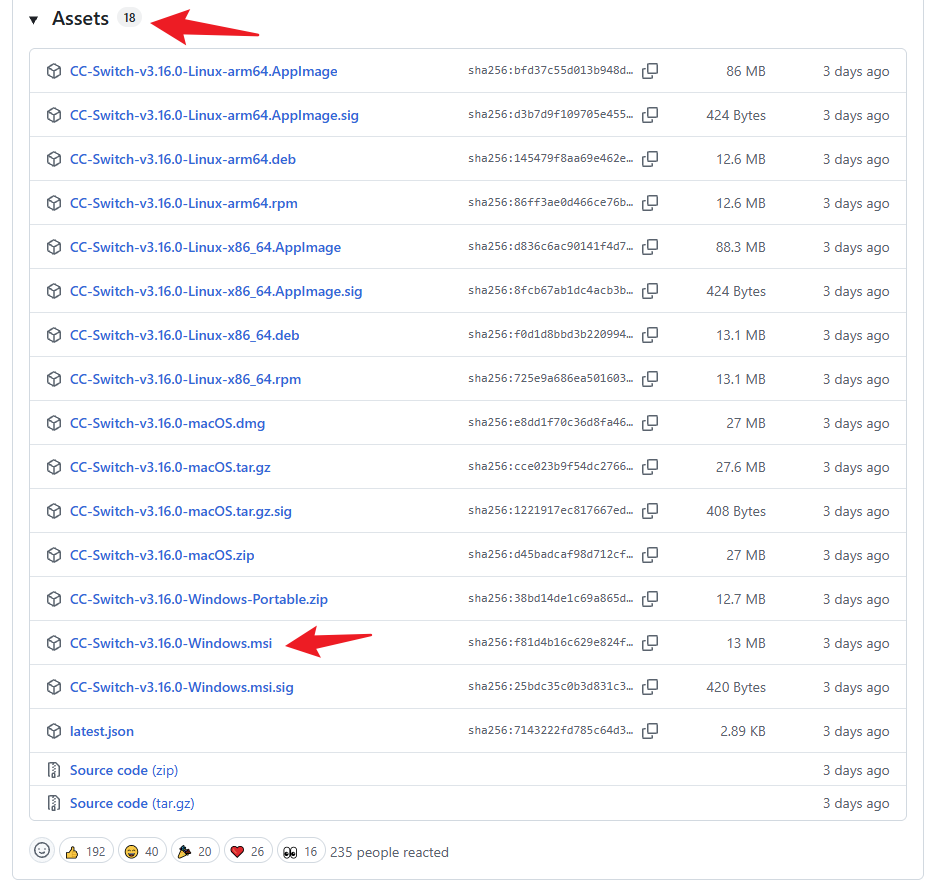Click the '2.89 KB' size value
The height and width of the screenshot is (893, 936).
pos(743,731)
